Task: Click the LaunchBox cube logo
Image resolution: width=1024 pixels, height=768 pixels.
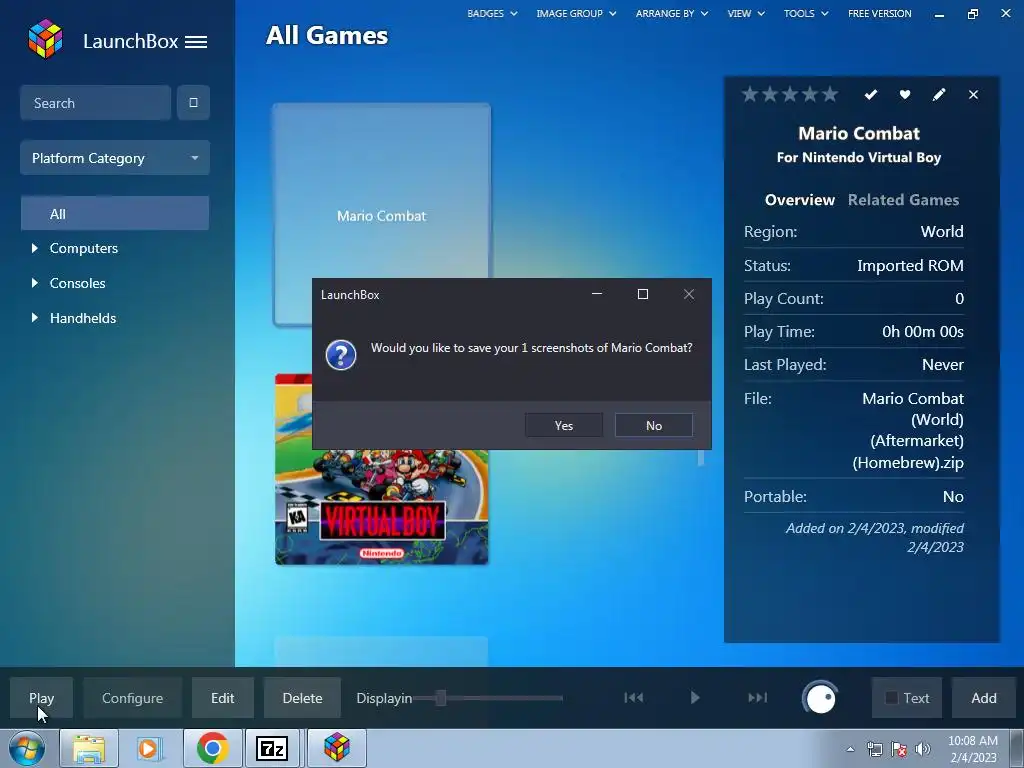Action: click(46, 39)
